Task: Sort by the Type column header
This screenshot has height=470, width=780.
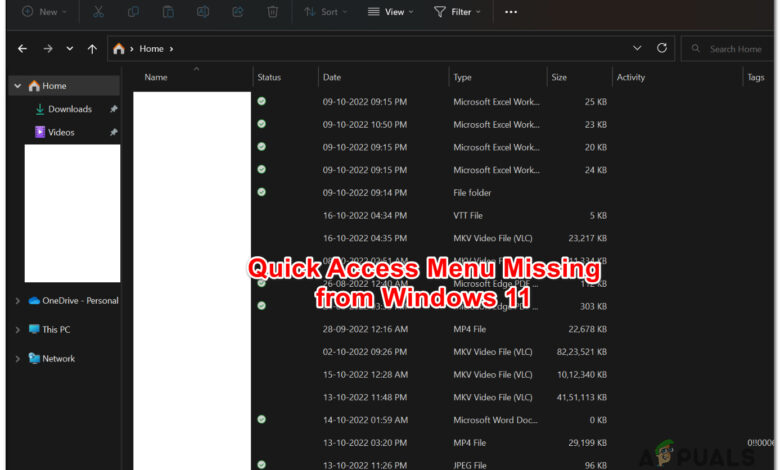Action: click(x=462, y=77)
